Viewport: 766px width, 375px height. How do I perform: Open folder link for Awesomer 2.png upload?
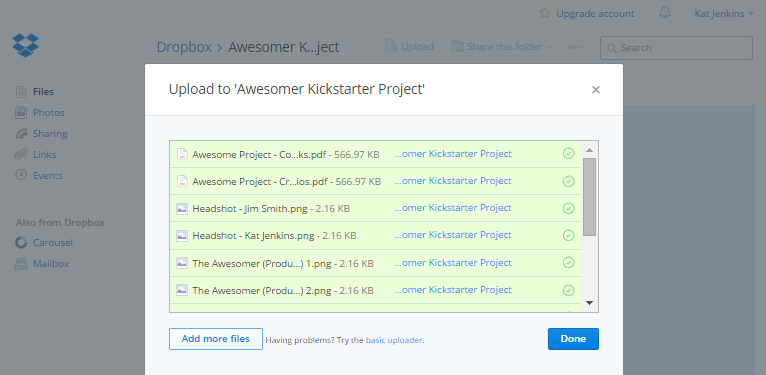click(453, 290)
